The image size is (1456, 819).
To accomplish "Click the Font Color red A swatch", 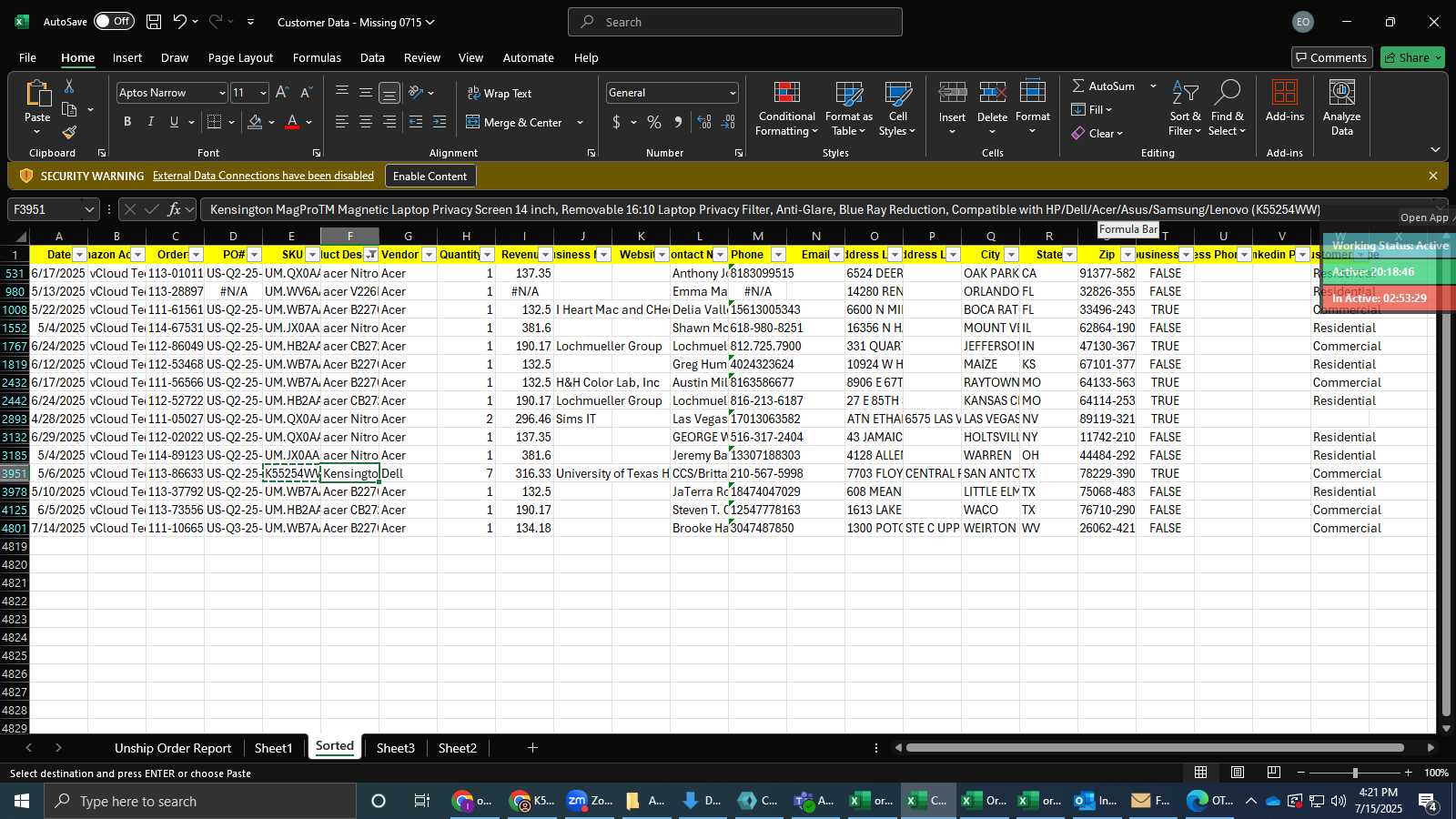I will pyautogui.click(x=292, y=122).
